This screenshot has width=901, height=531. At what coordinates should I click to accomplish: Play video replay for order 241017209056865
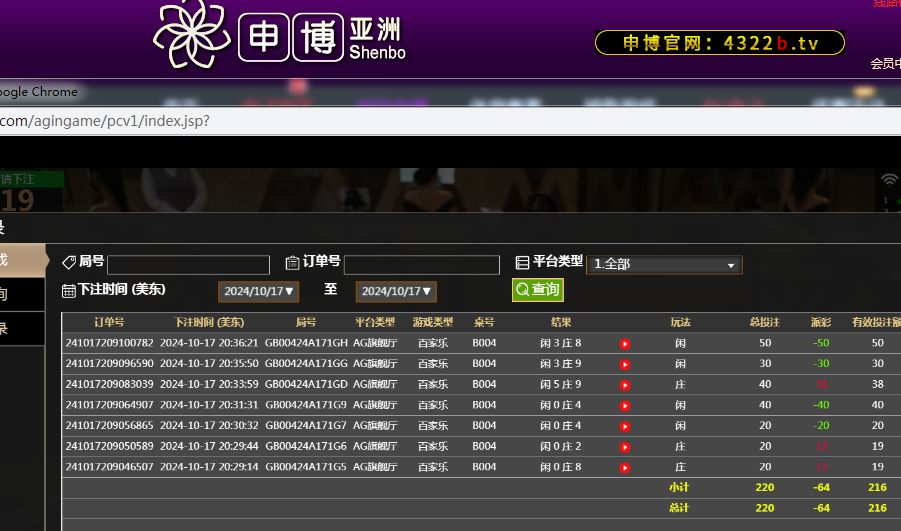pyautogui.click(x=625, y=426)
